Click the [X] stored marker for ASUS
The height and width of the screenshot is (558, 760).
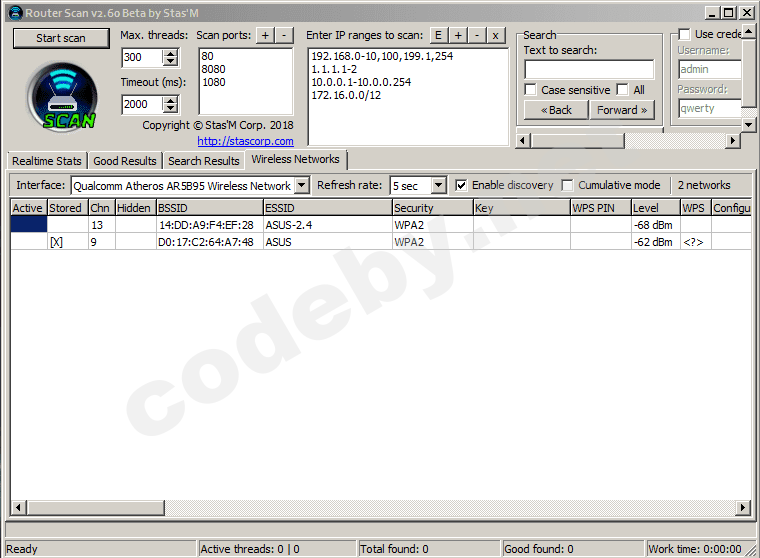[56, 242]
